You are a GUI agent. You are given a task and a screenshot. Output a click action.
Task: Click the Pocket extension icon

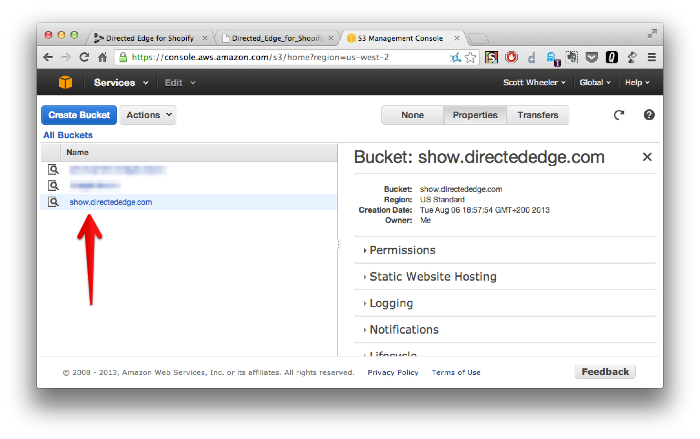pyautogui.click(x=592, y=57)
